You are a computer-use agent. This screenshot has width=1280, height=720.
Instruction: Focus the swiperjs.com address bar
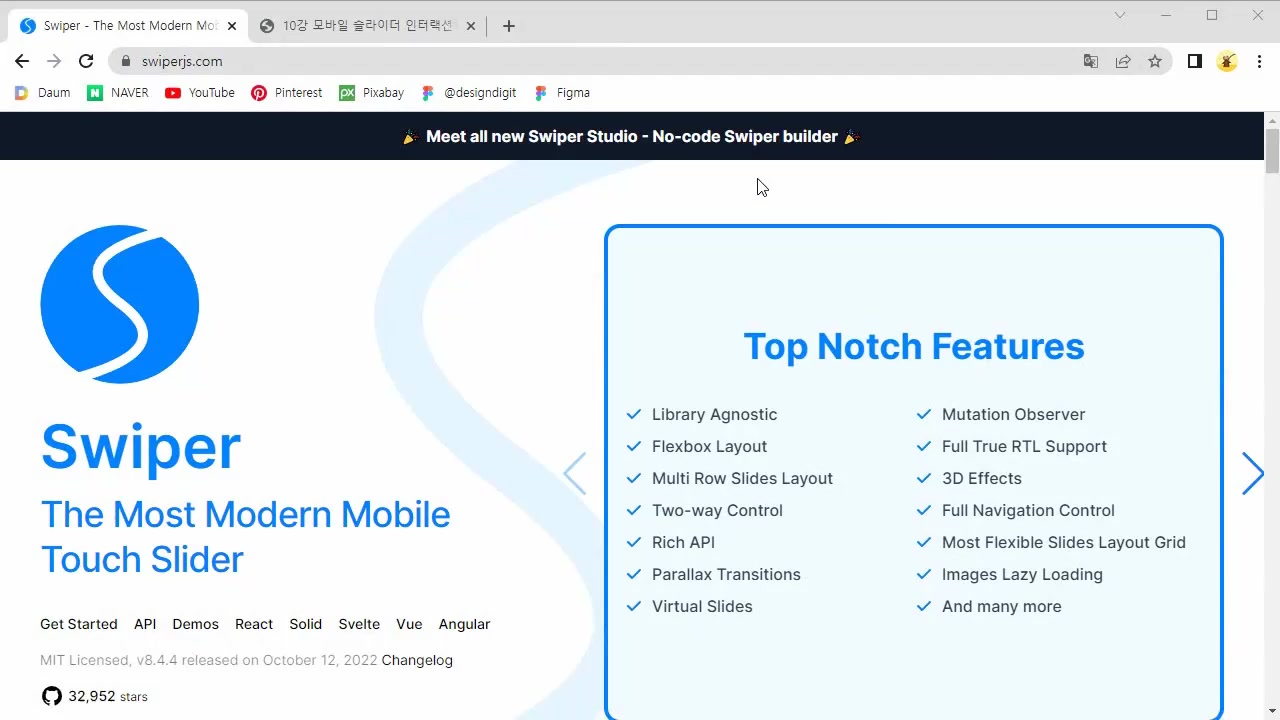[600, 61]
